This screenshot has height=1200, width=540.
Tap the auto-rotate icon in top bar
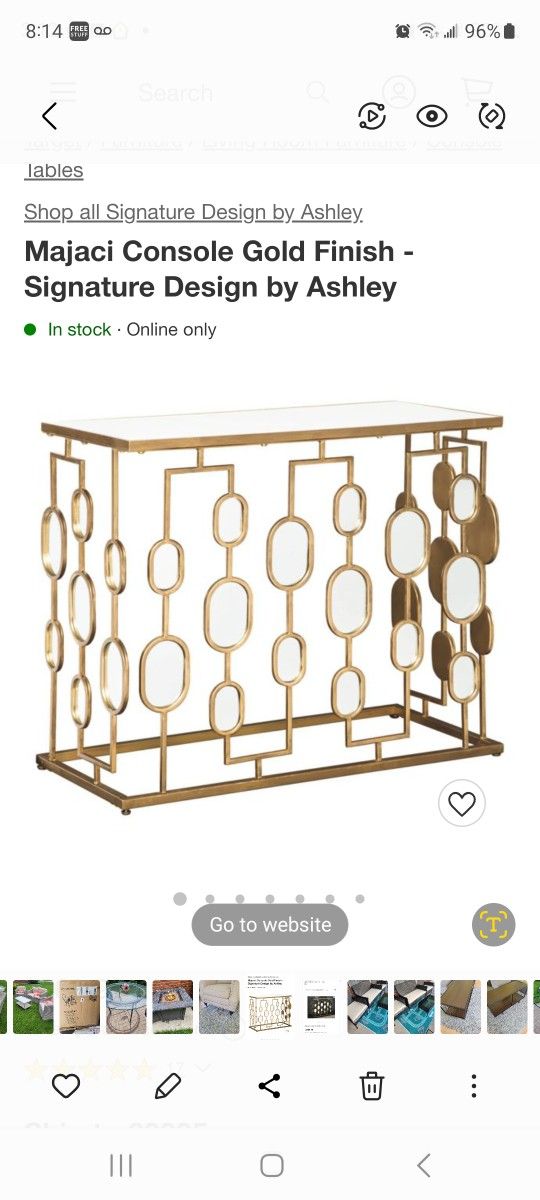point(491,116)
